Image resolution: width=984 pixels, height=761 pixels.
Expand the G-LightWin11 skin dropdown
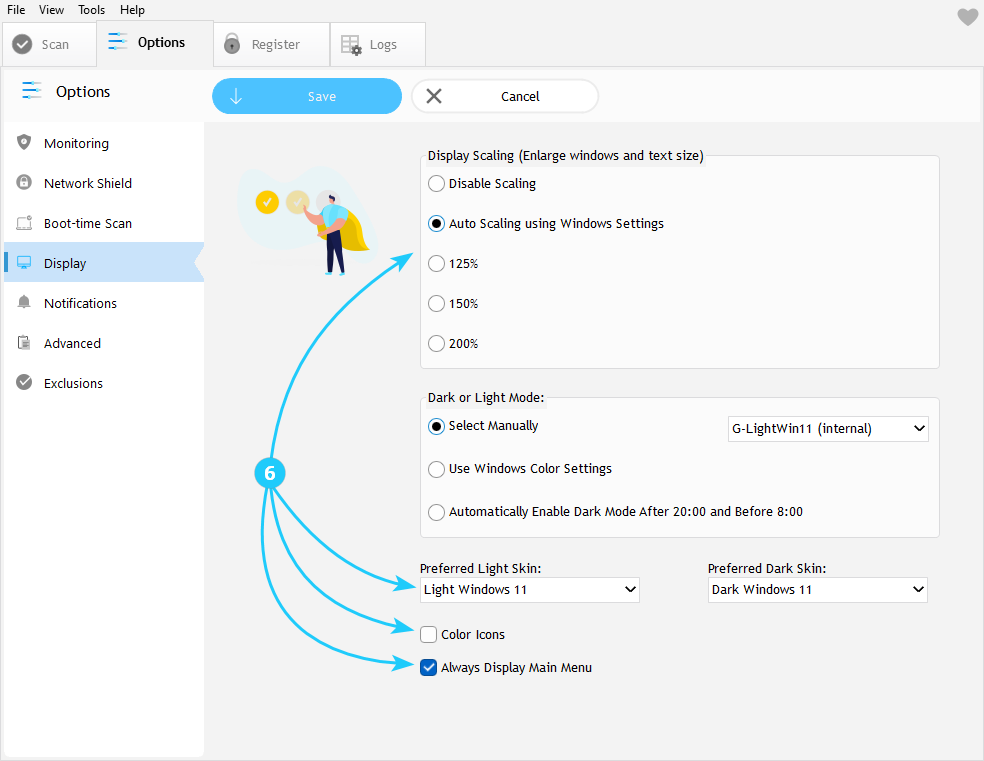[x=828, y=429]
